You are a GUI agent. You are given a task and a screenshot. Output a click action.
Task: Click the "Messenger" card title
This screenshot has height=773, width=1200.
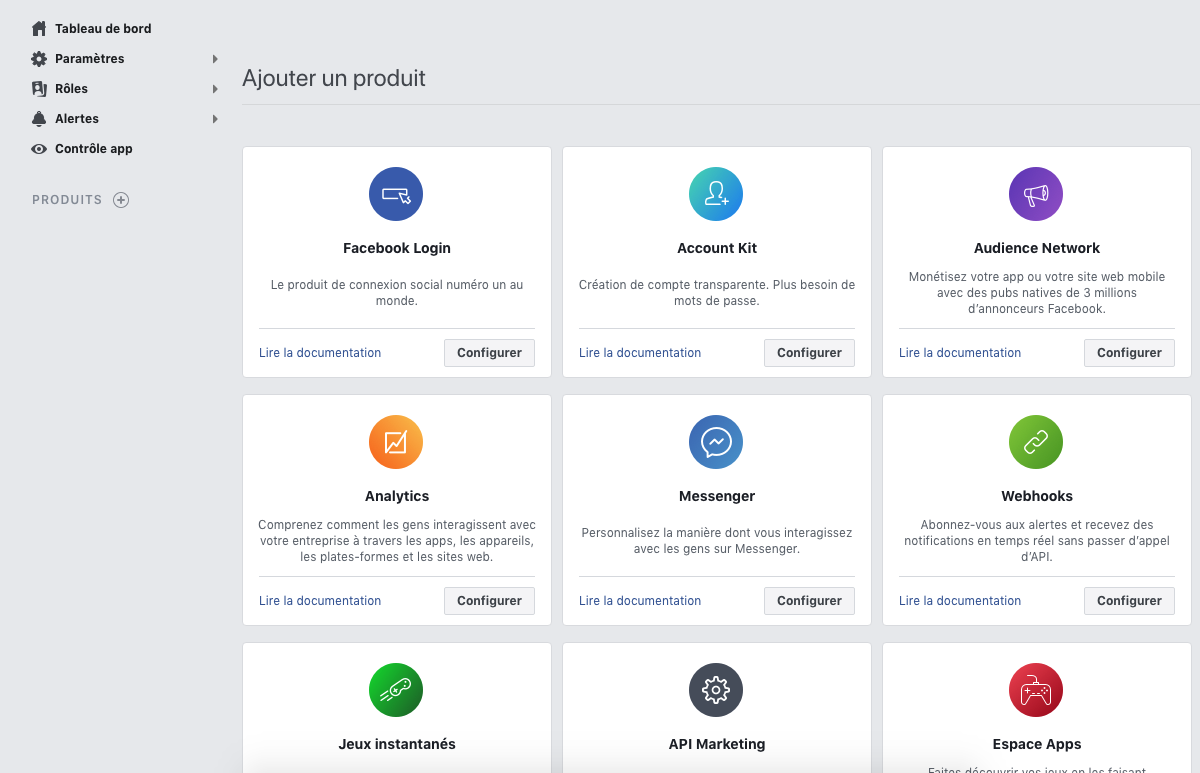click(x=717, y=496)
